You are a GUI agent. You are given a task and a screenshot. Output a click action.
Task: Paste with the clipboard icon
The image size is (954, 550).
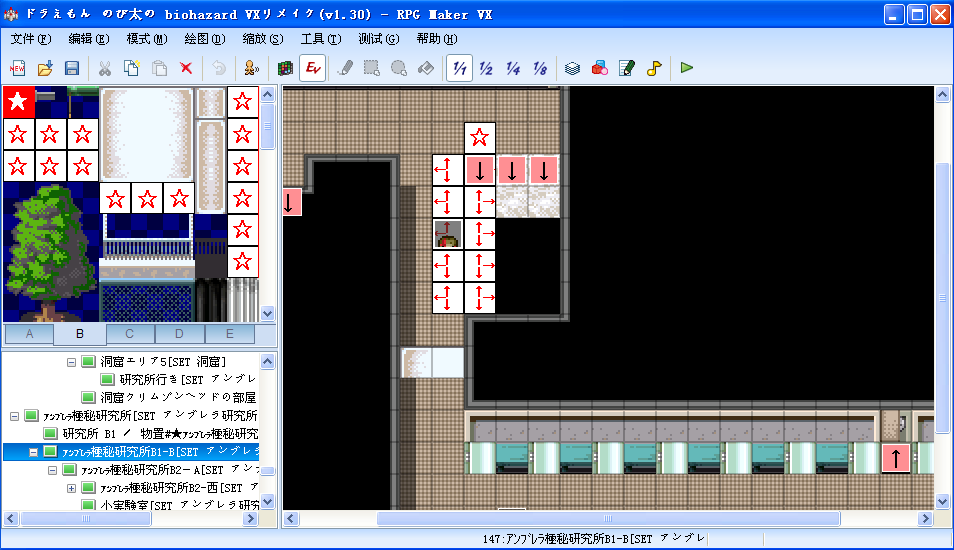point(159,68)
